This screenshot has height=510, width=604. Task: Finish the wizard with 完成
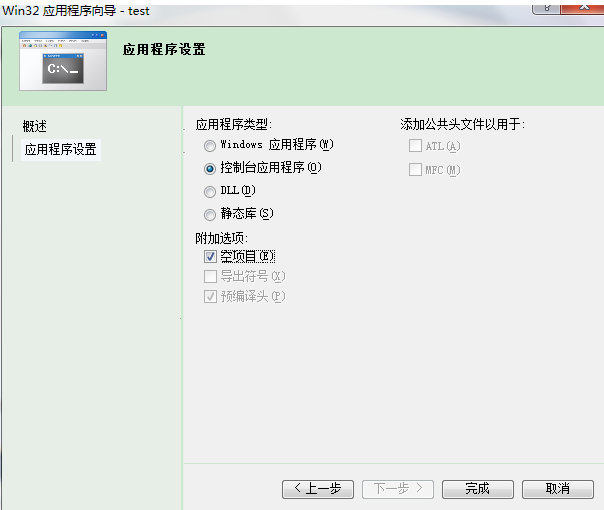(x=478, y=489)
